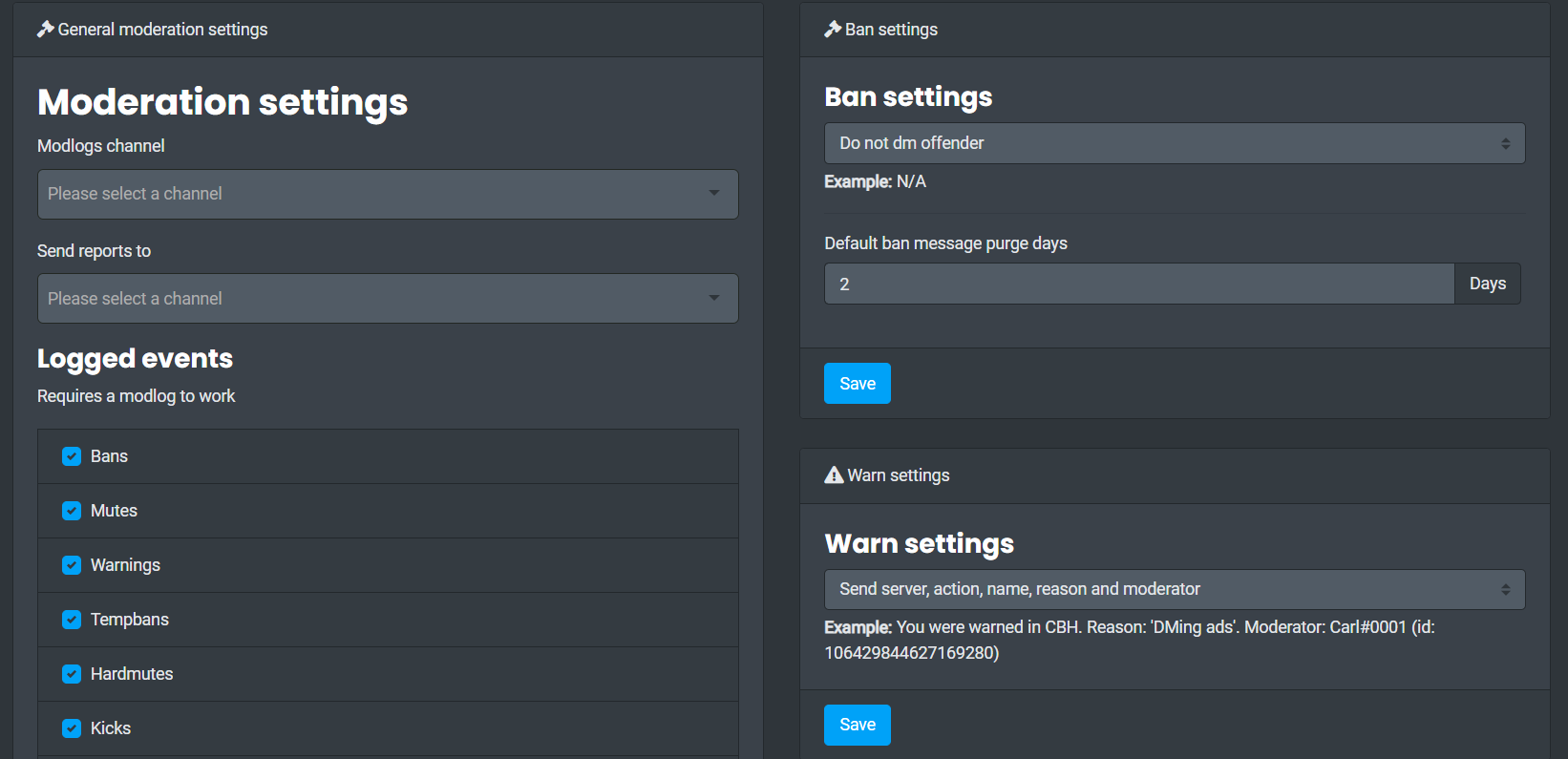This screenshot has width=1568, height=759.
Task: Click 'Default ban message purge days' label
Action: 945,243
